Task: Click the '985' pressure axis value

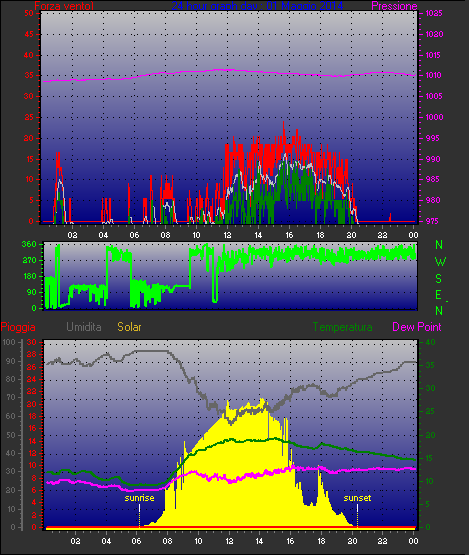Action: point(432,179)
